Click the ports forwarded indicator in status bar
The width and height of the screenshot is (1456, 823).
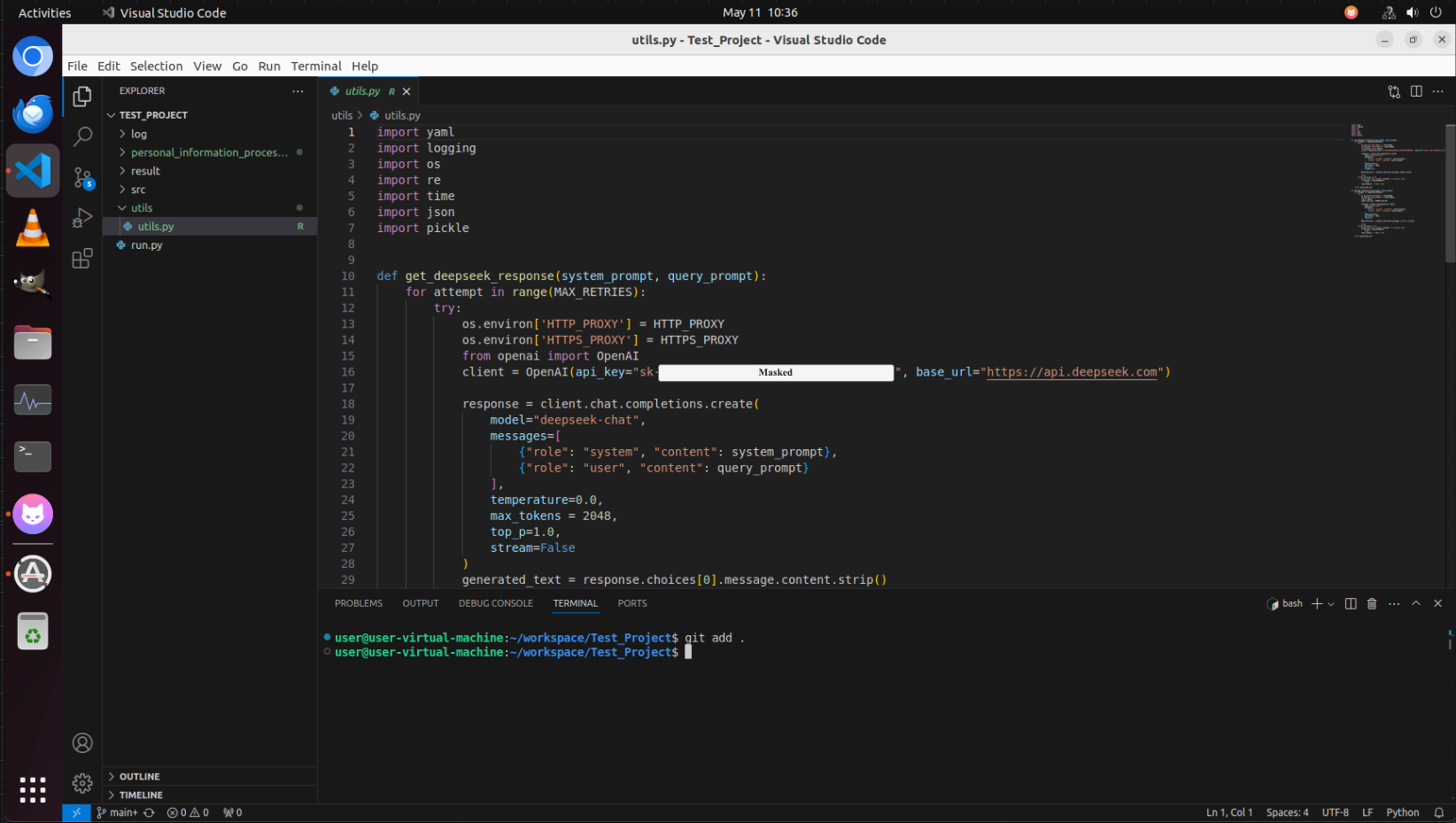(233, 812)
